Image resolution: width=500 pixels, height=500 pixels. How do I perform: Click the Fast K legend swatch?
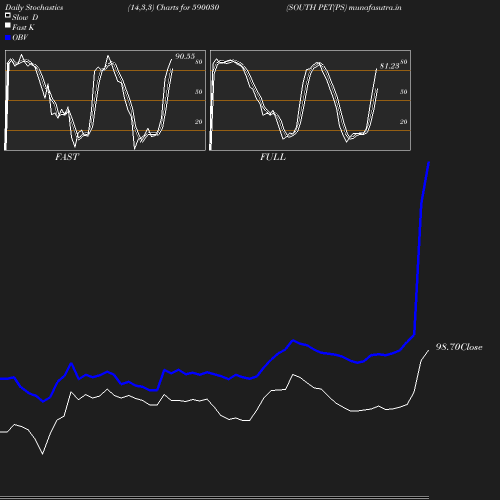click(8, 25)
